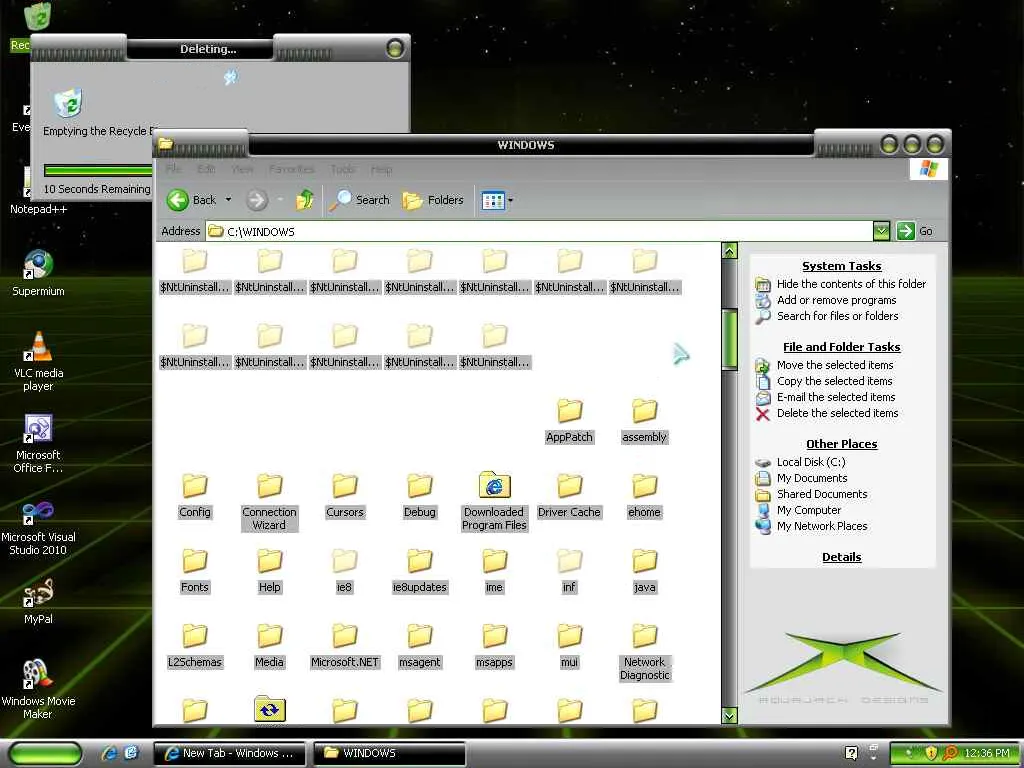Select the Cursors folder

344,496
